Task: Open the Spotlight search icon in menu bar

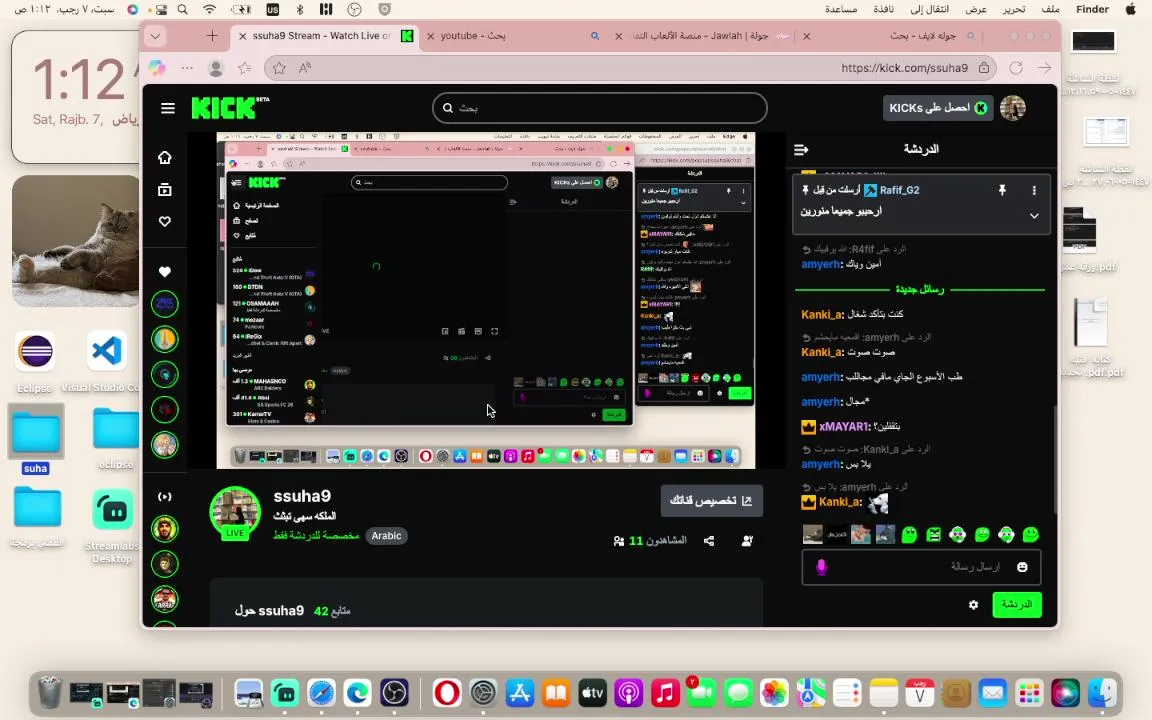Action: (183, 10)
